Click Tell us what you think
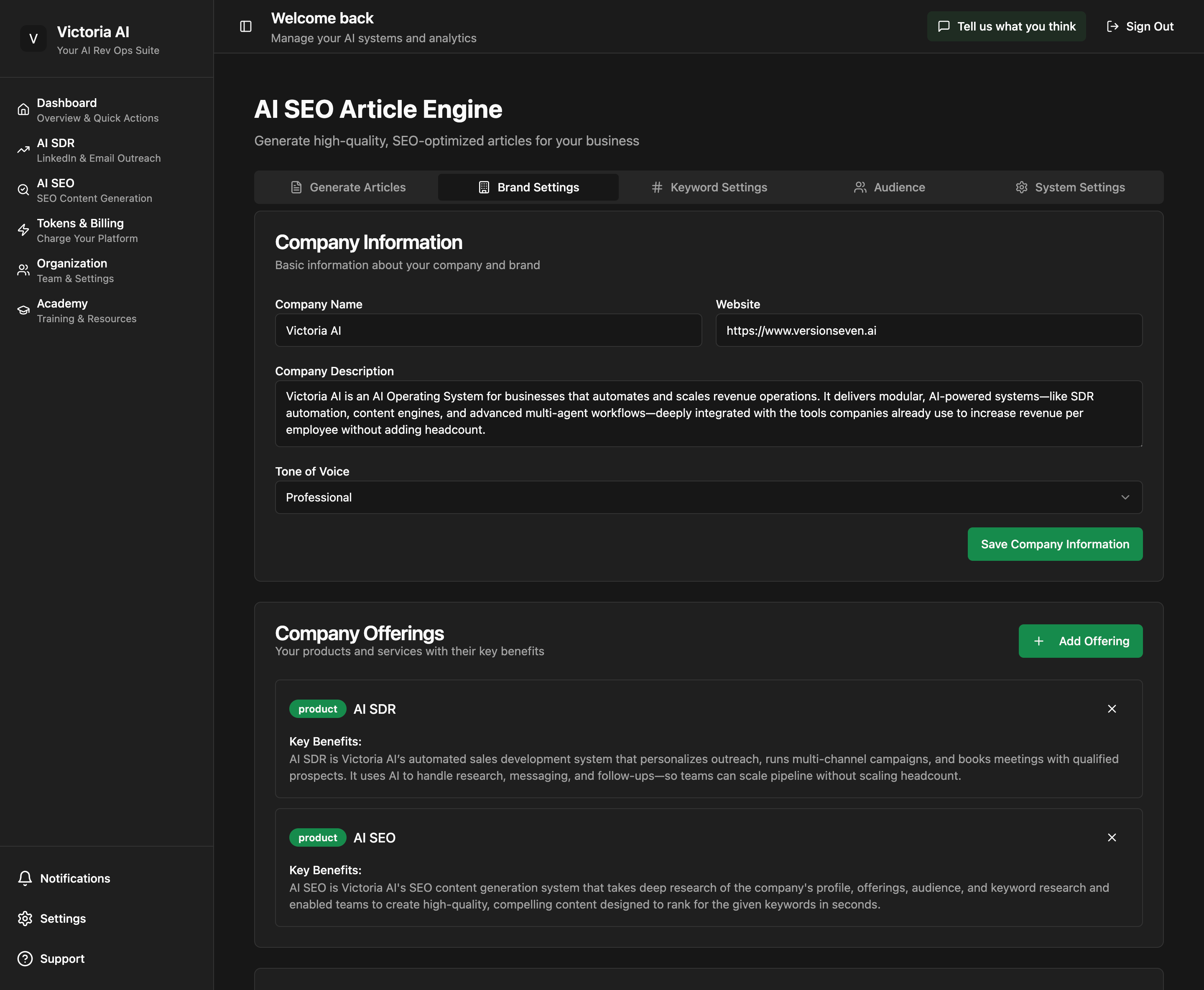 [x=1006, y=26]
